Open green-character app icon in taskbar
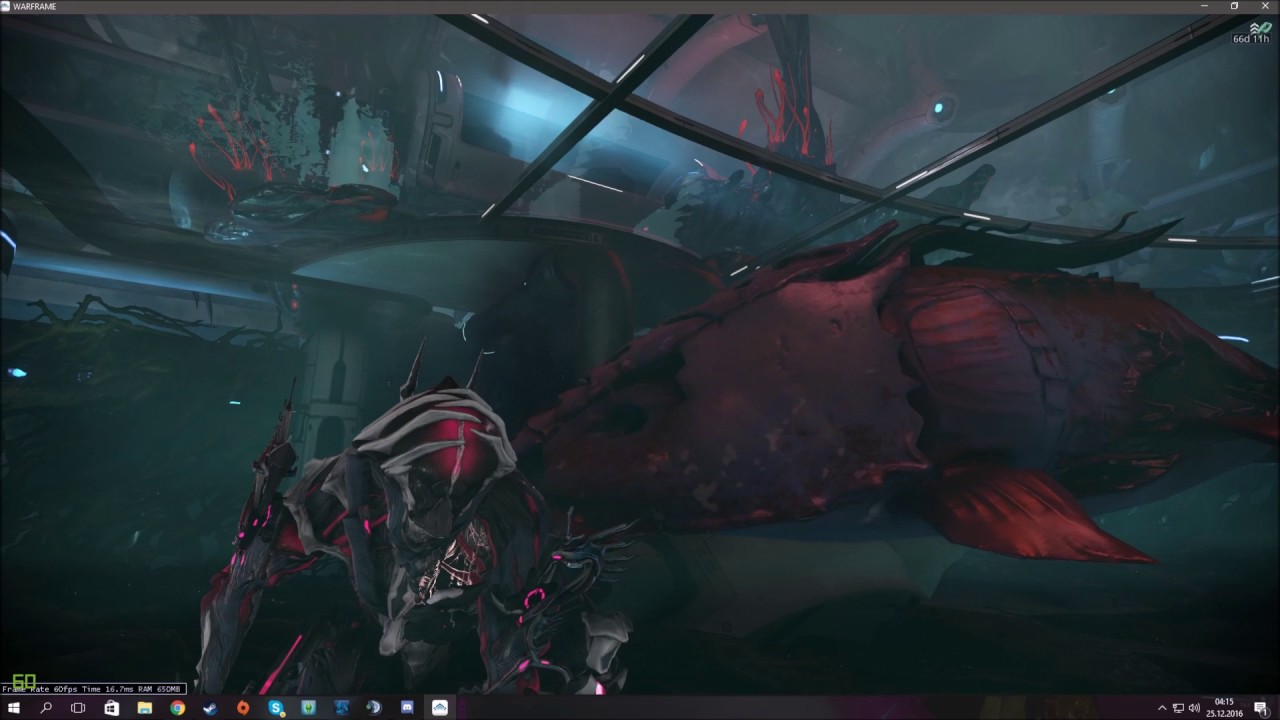The width and height of the screenshot is (1280, 720). [309, 707]
